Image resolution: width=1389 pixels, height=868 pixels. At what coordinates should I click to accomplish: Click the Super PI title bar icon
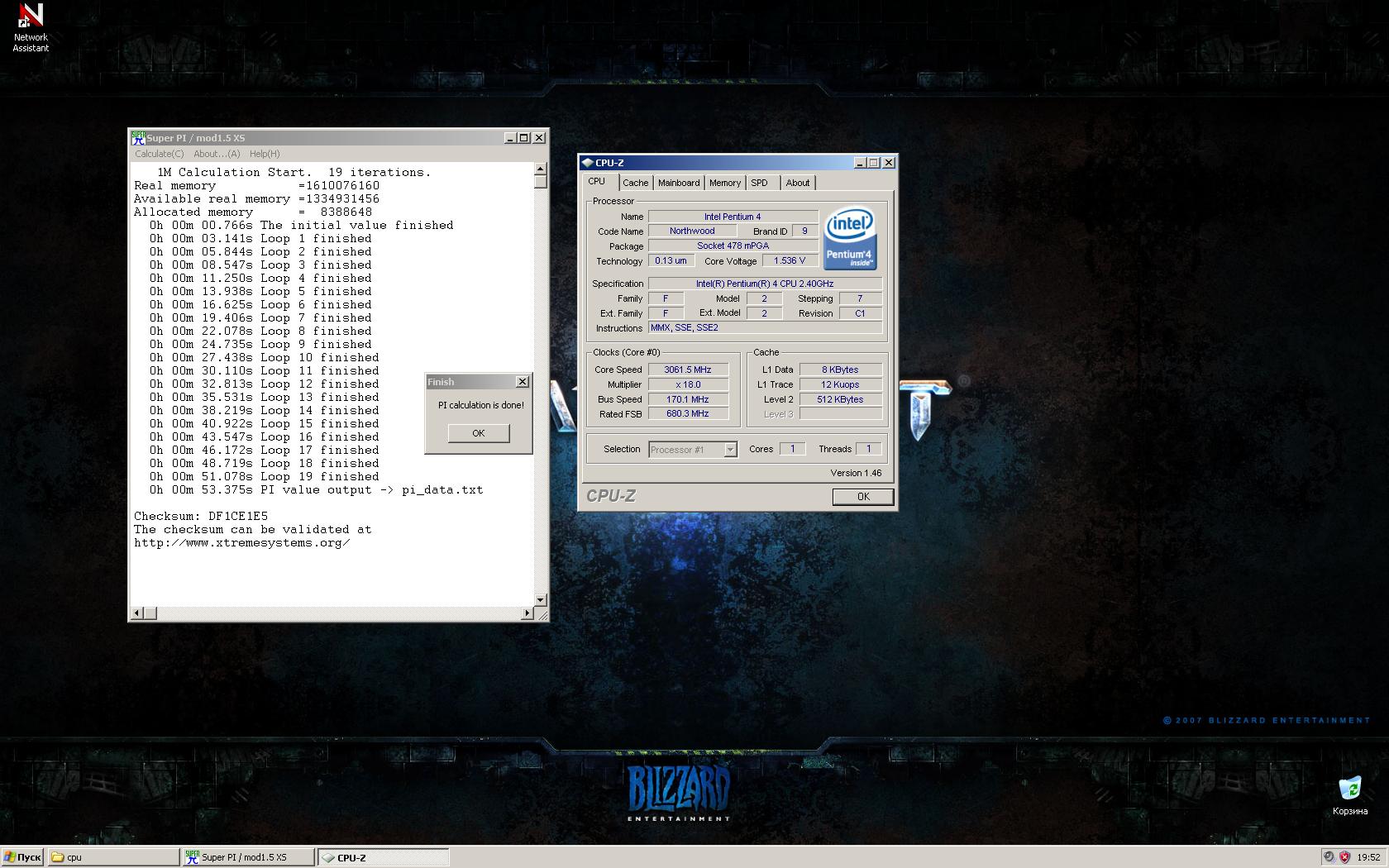coord(138,138)
